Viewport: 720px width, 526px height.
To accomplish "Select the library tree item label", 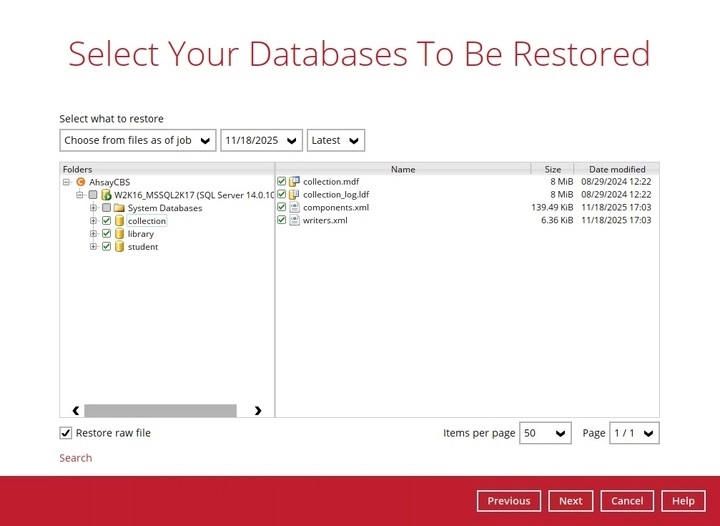I will pos(141,234).
